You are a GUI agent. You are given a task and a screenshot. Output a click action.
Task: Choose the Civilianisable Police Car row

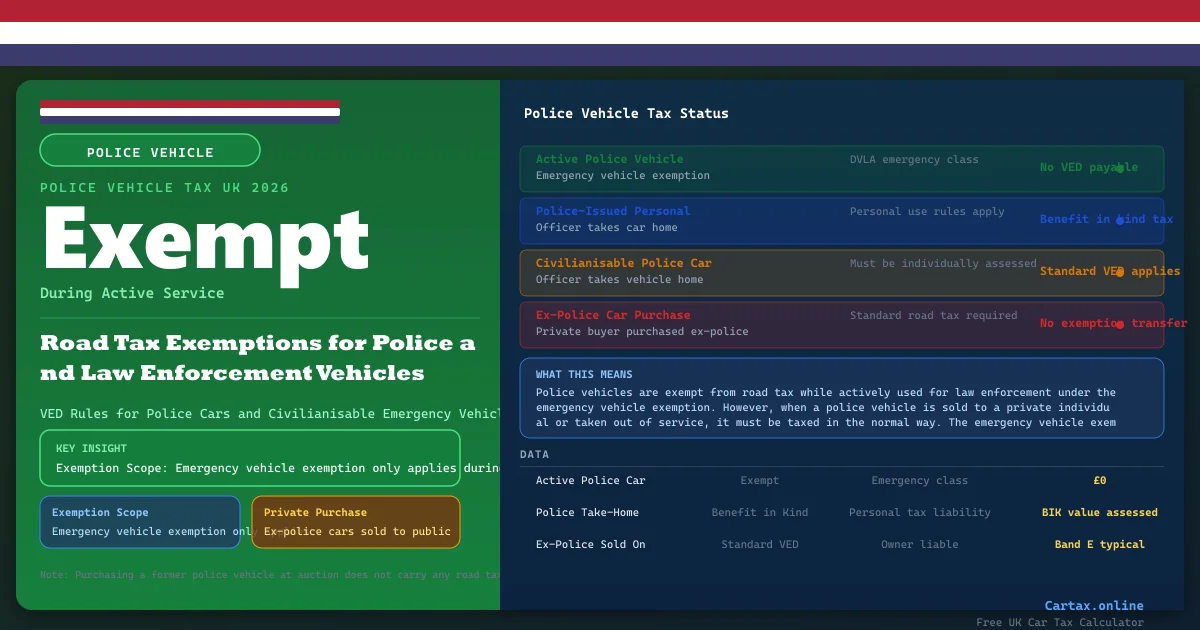pyautogui.click(x=841, y=272)
